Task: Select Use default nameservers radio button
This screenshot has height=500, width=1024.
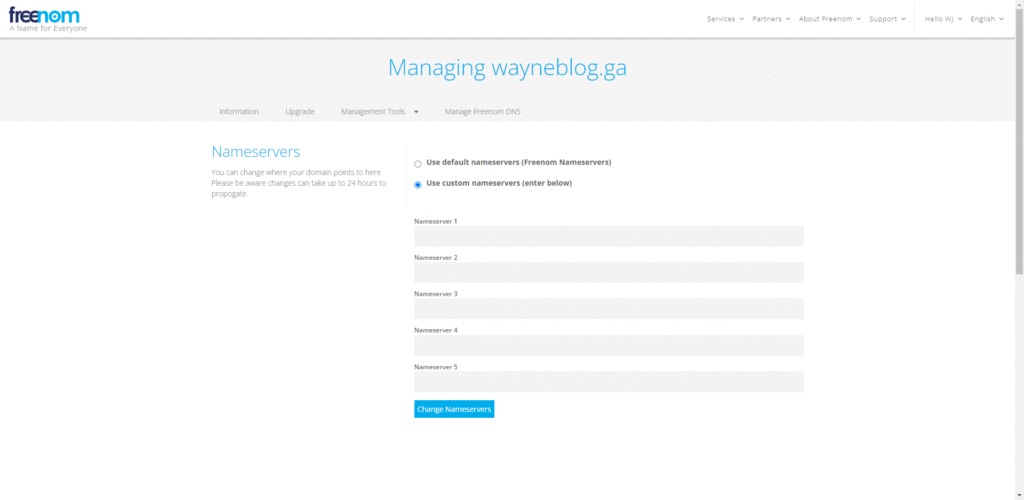Action: click(x=418, y=163)
